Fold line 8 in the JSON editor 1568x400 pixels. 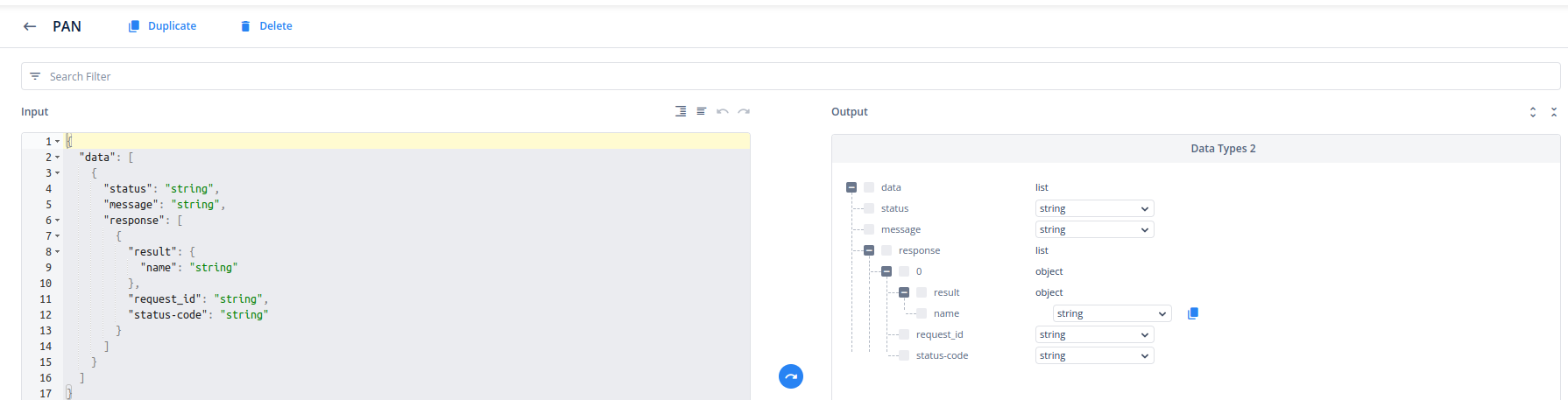coord(58,252)
